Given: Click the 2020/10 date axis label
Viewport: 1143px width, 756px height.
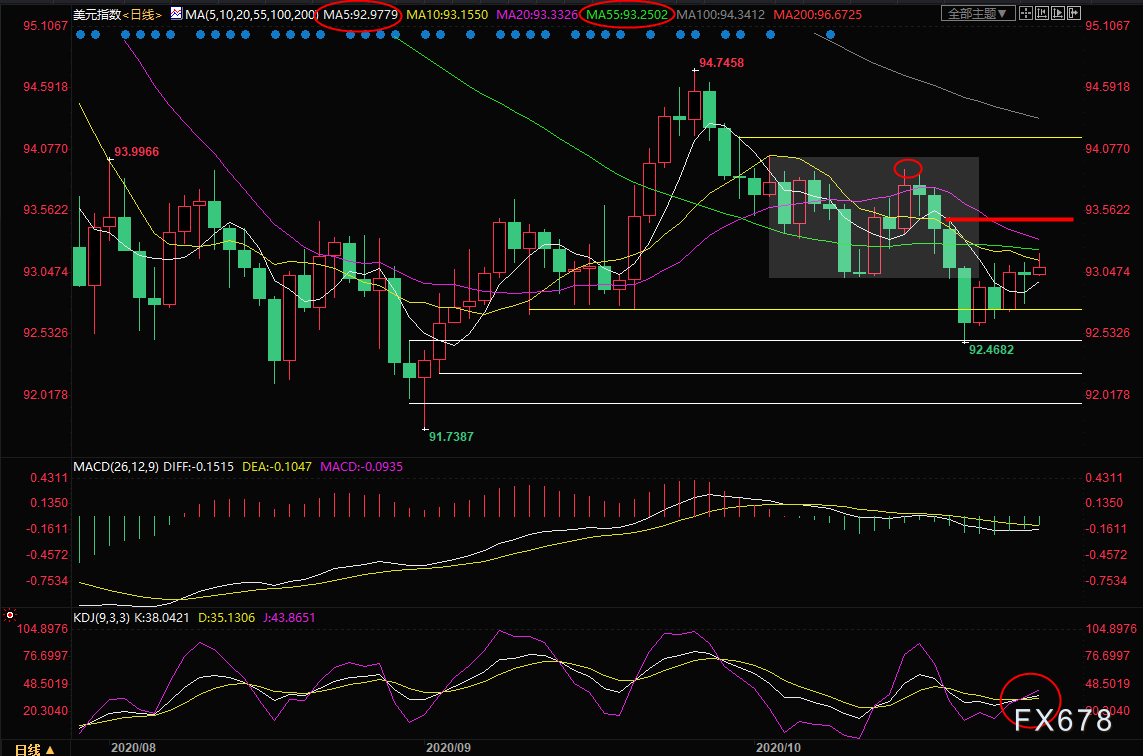Looking at the screenshot, I should pyautogui.click(x=779, y=748).
